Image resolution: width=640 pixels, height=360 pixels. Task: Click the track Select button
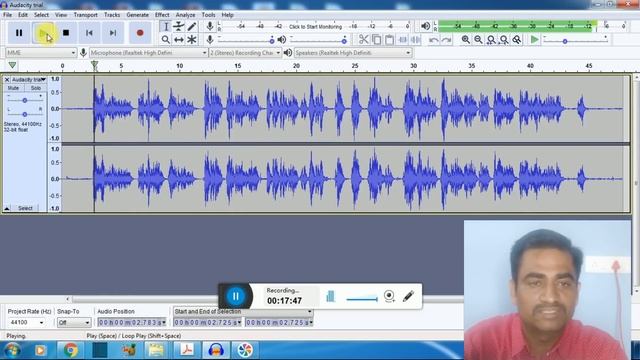click(x=25, y=208)
